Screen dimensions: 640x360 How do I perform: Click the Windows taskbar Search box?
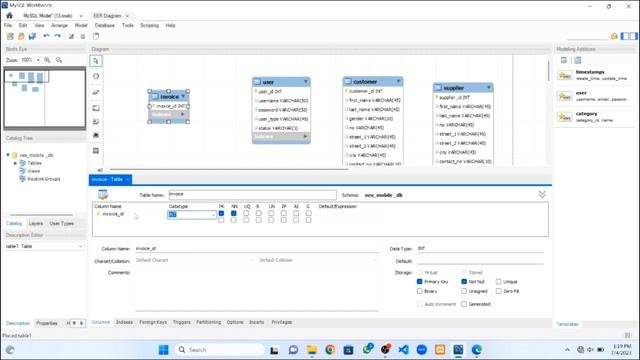click(220, 350)
